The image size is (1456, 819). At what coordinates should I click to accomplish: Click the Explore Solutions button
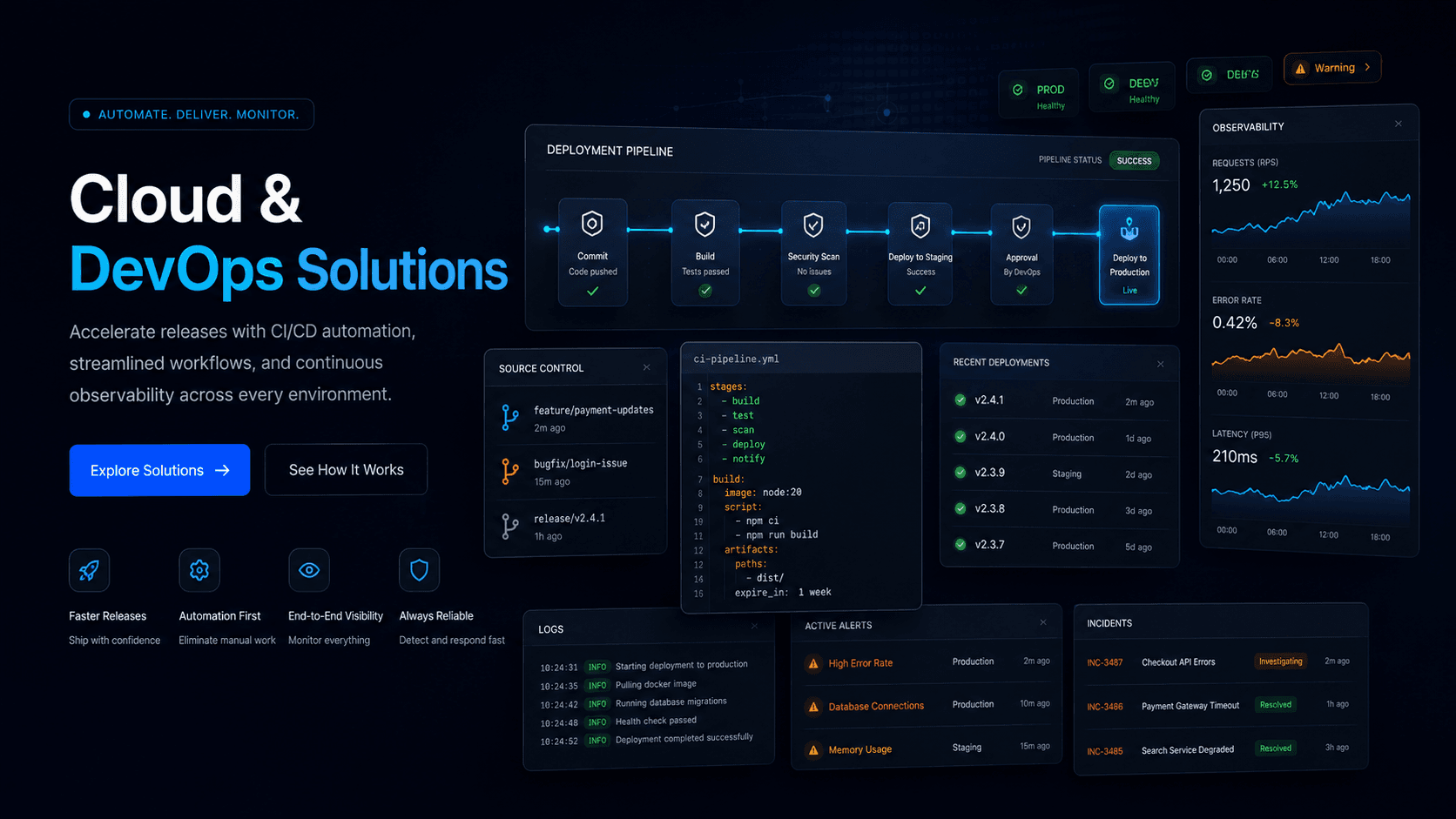159,470
